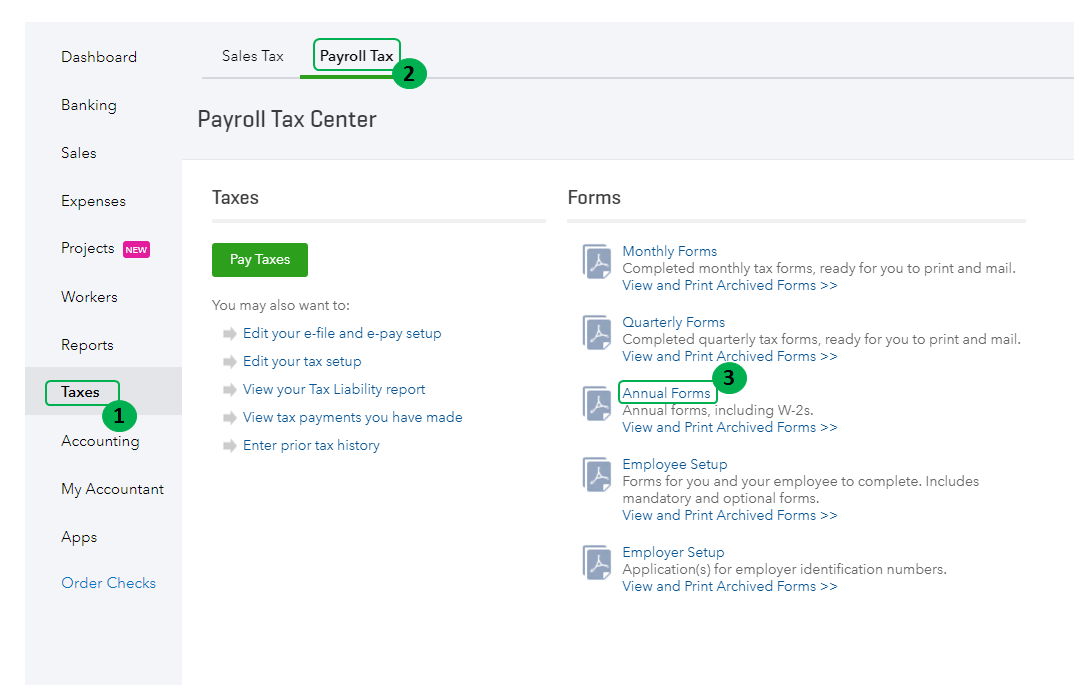Click the Employer Setup PDF icon
This screenshot has height=689, width=1087.
597,562
